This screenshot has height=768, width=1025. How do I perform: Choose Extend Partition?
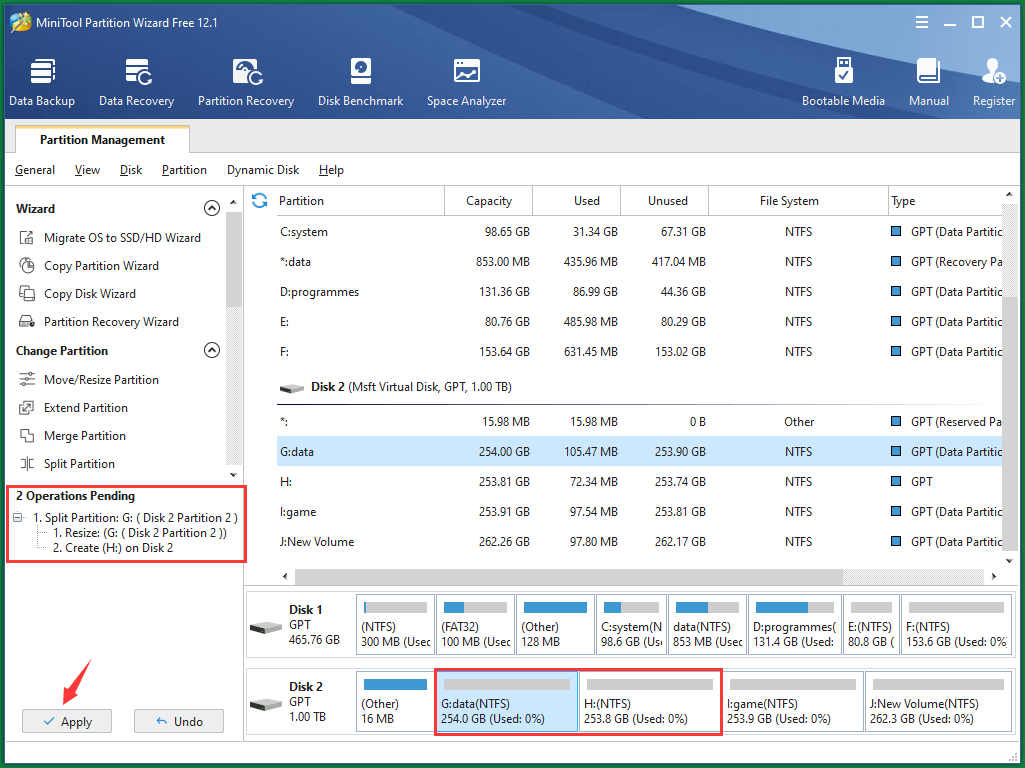(86, 408)
